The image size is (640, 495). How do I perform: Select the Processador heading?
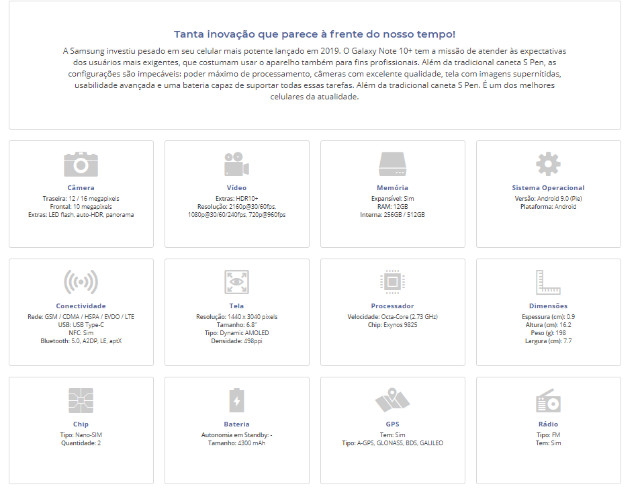tap(392, 306)
